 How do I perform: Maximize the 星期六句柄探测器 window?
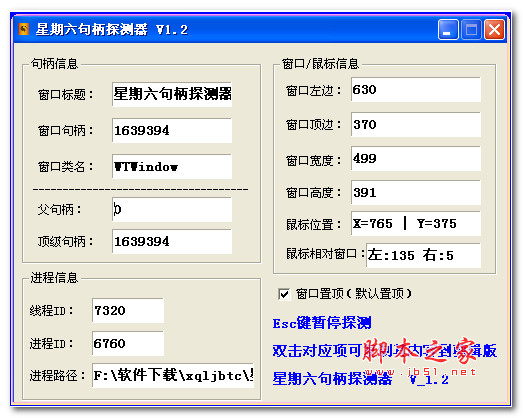(471, 30)
